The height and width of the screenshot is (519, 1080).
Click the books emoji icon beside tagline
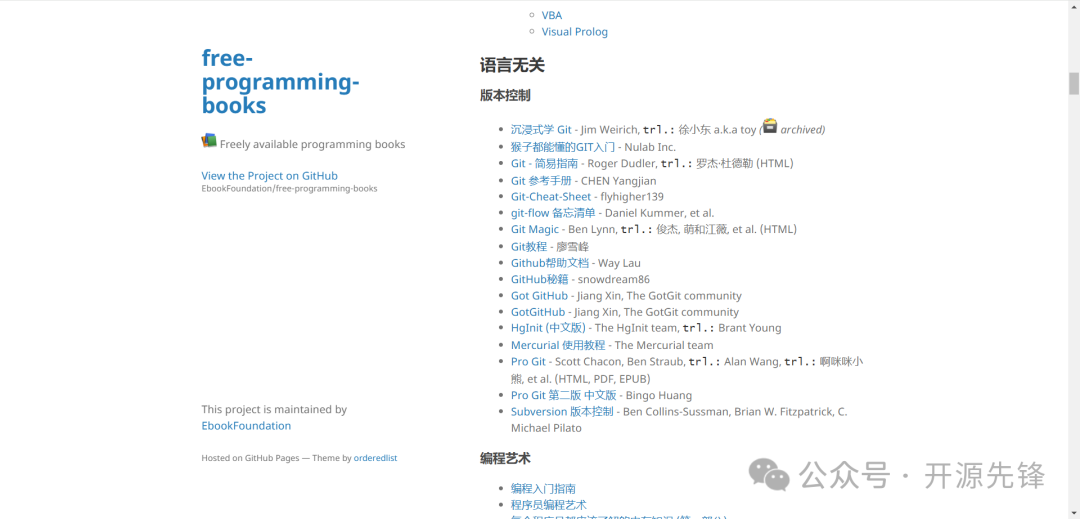click(x=209, y=140)
